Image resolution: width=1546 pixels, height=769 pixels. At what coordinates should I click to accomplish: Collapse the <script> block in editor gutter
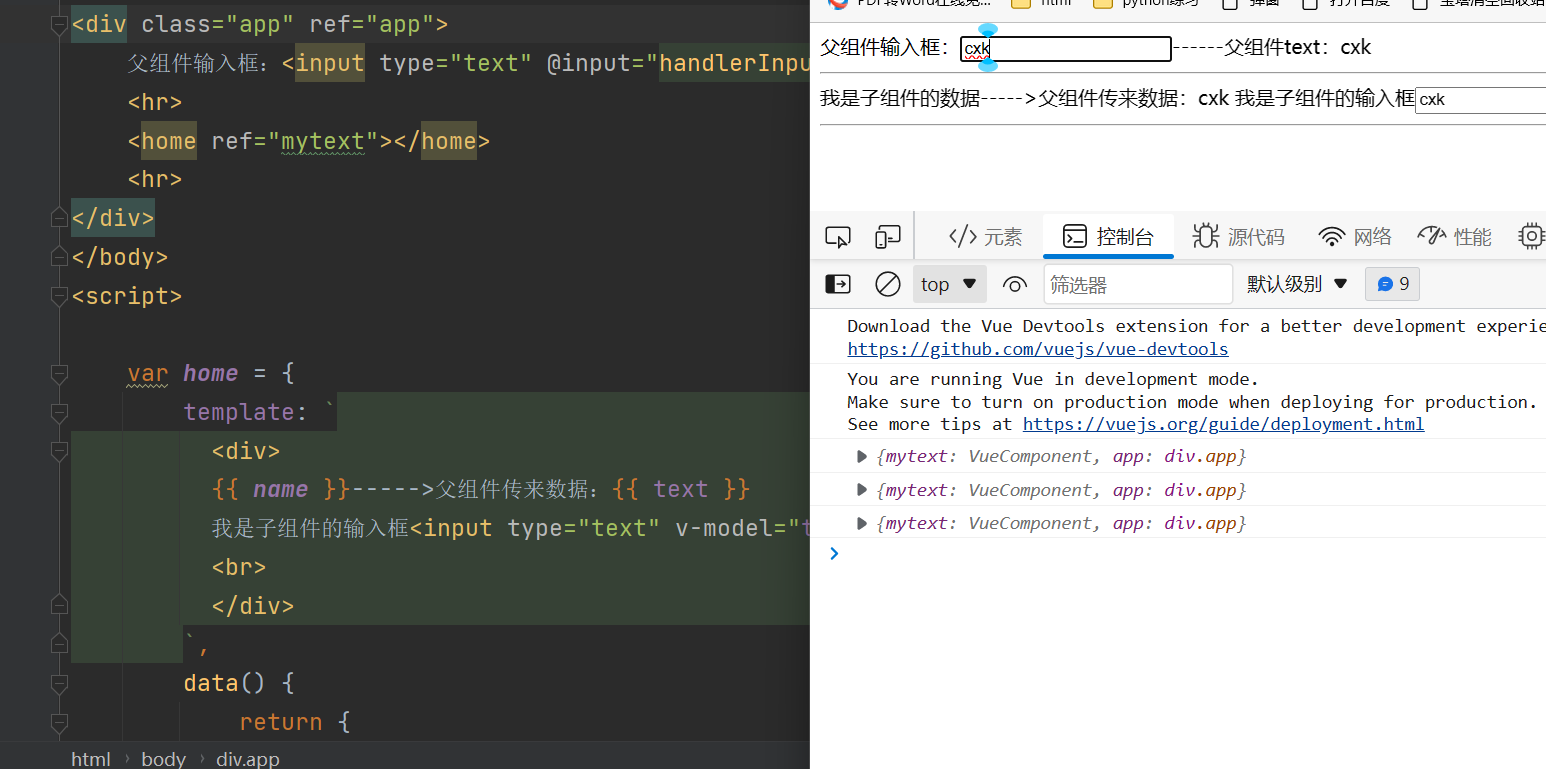(x=59, y=296)
